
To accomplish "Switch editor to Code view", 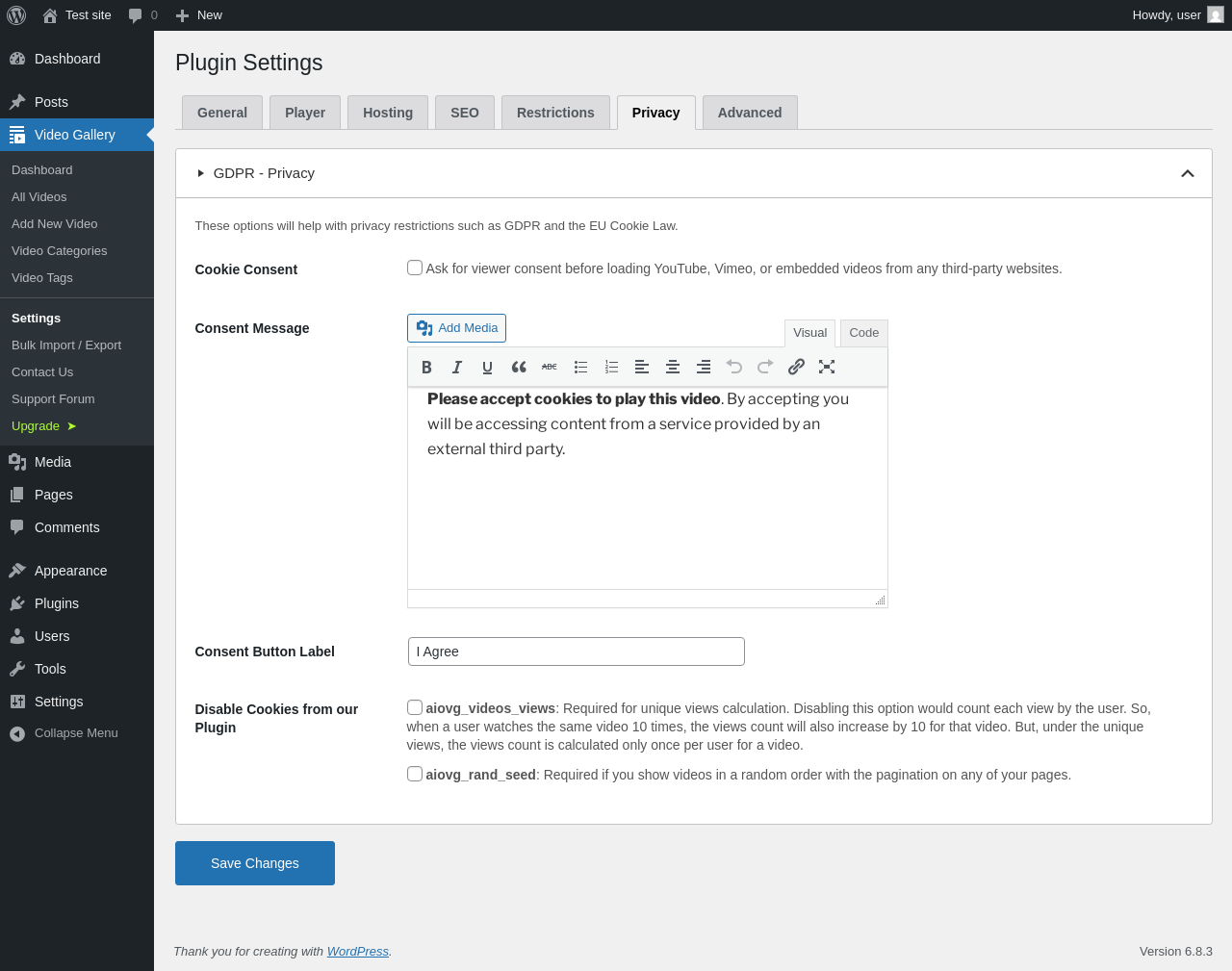I will (864, 333).
